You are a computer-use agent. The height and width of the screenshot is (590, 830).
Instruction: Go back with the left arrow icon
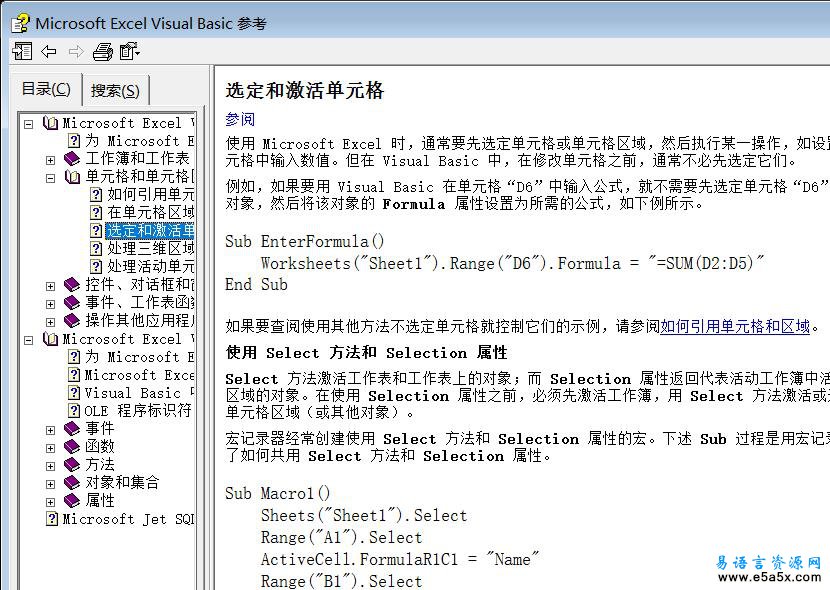coord(49,51)
